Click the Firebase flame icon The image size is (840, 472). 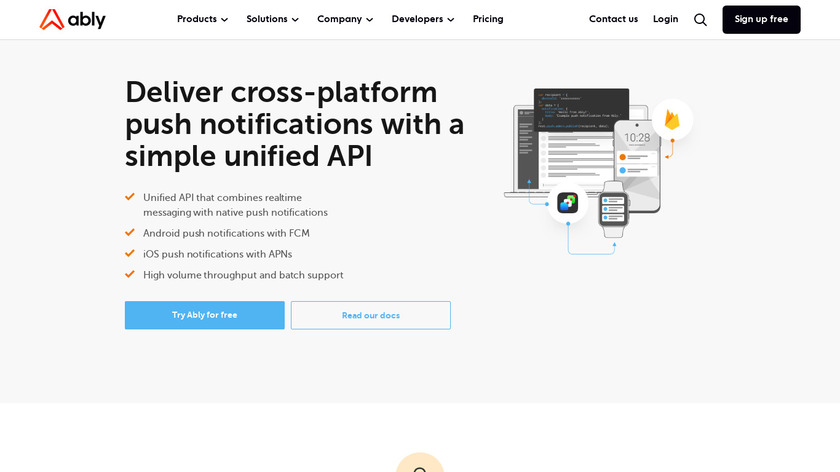672,119
